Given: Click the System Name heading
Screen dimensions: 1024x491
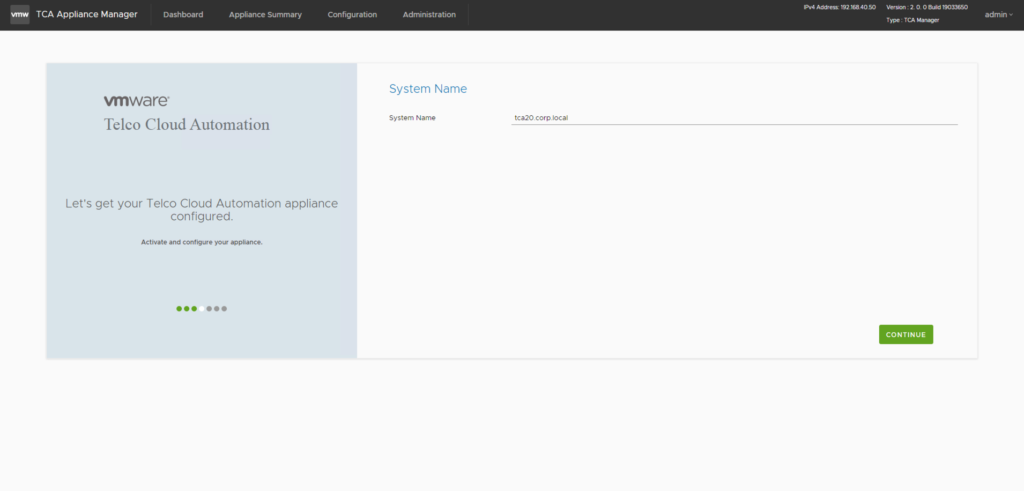Looking at the screenshot, I should pyautogui.click(x=428, y=89).
